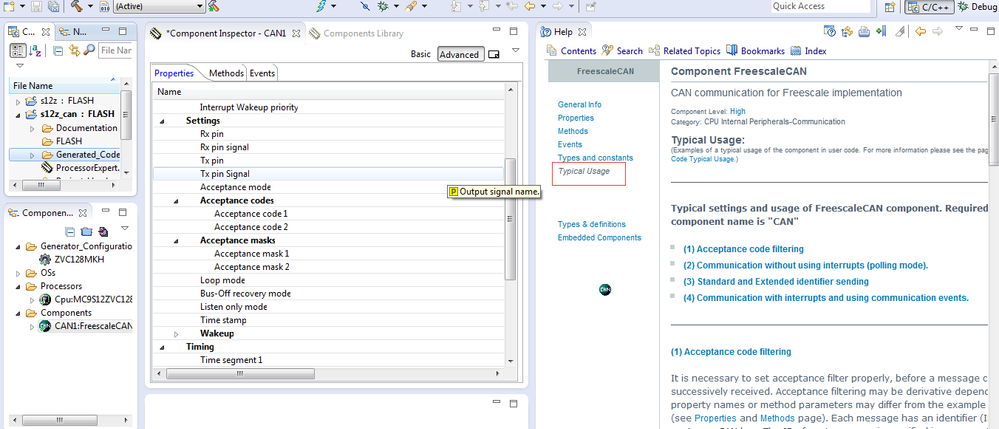The width and height of the screenshot is (999, 429).
Task: Click the Generate code icon in Components view
Action: click(x=103, y=232)
